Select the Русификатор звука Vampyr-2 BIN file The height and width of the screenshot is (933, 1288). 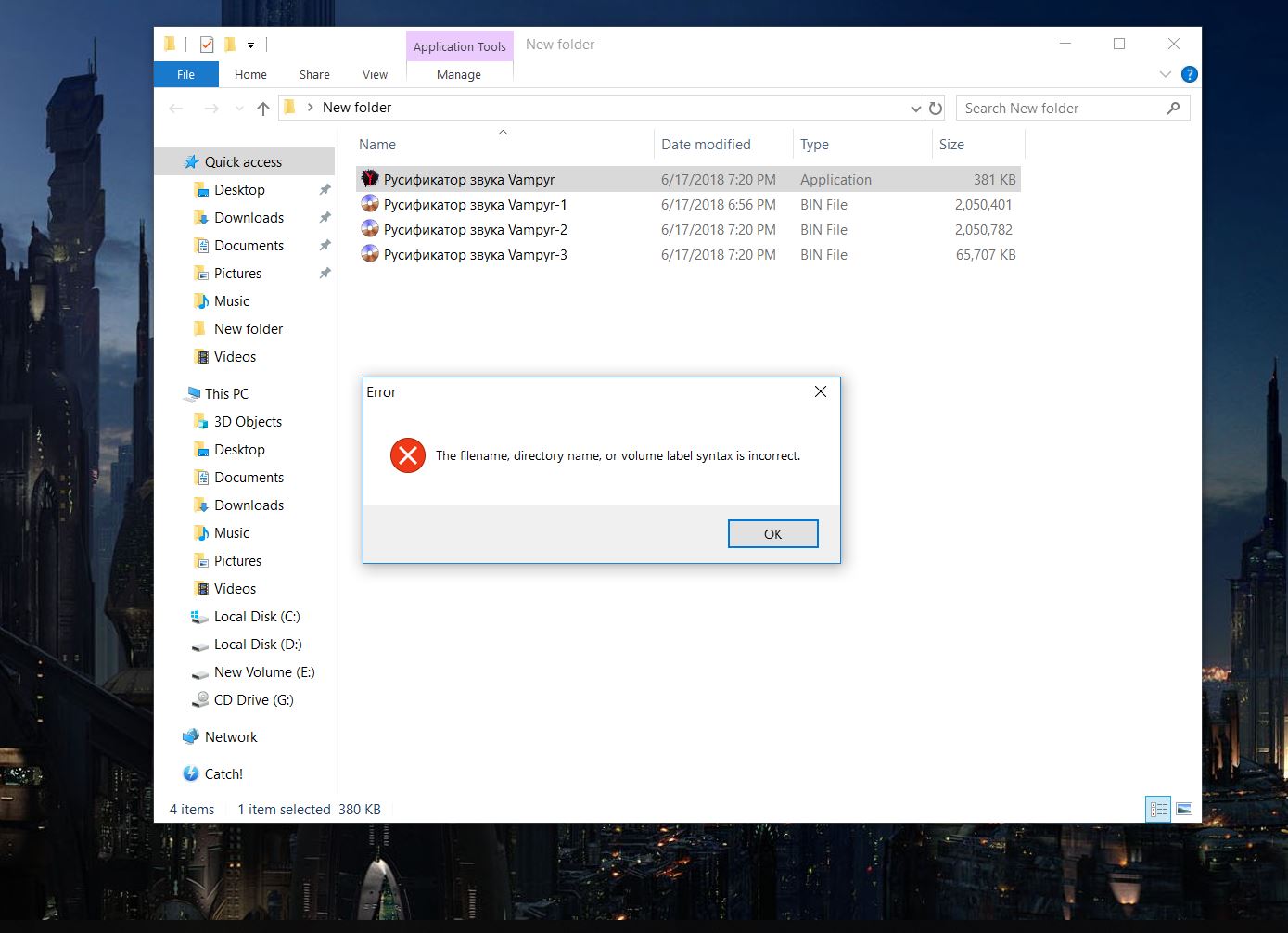(x=687, y=229)
